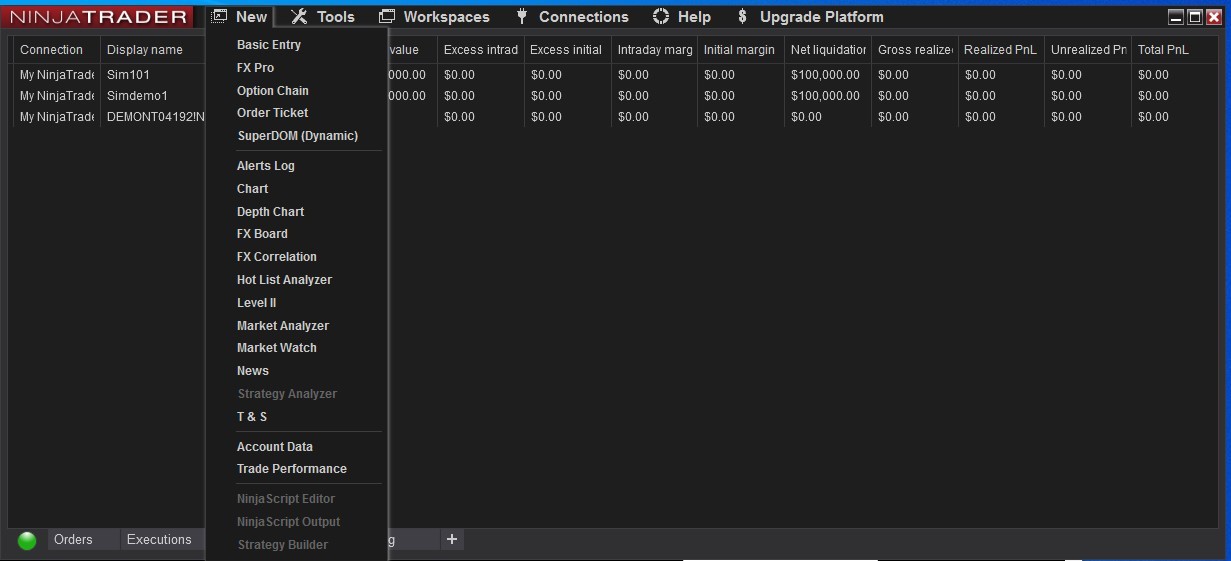Open SuperDOM (Dynamic)
The image size is (1231, 561).
click(x=296, y=136)
